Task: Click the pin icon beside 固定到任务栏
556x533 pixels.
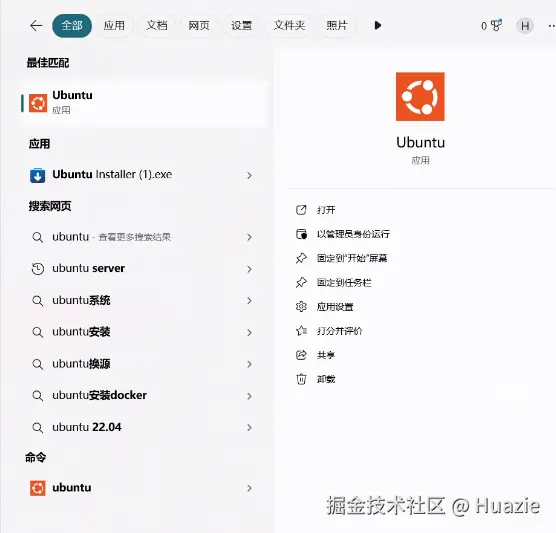Action: click(301, 283)
